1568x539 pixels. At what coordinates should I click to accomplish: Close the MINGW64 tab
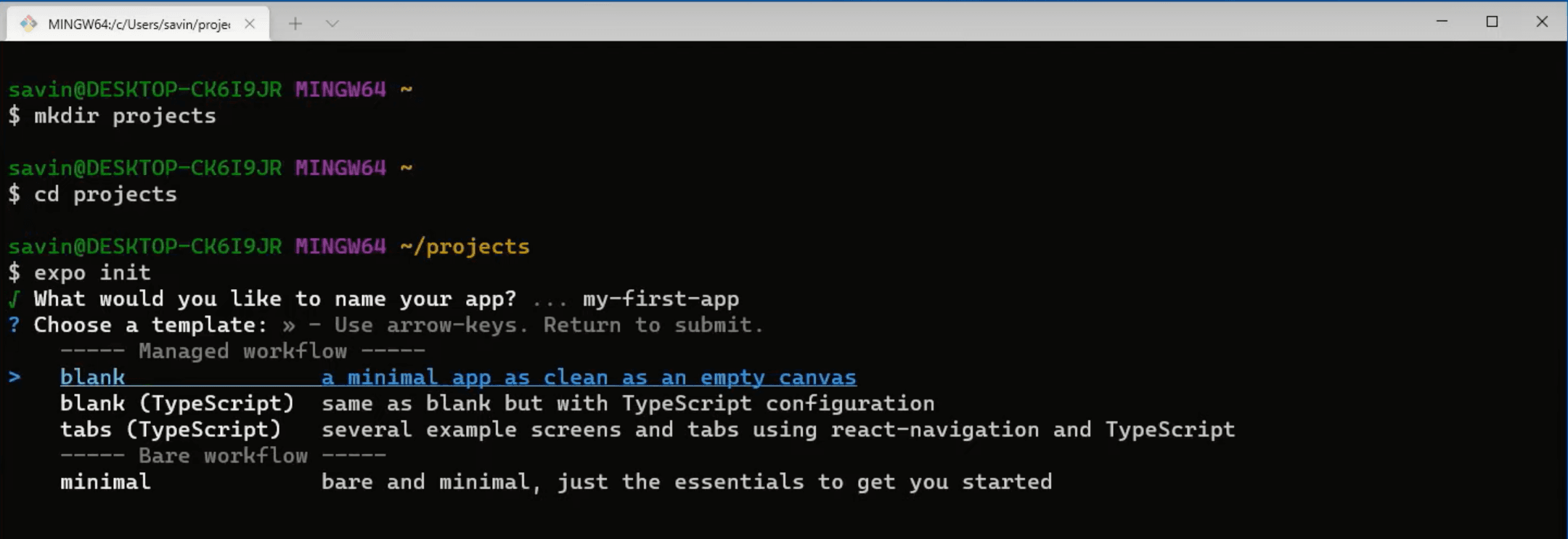click(x=250, y=23)
